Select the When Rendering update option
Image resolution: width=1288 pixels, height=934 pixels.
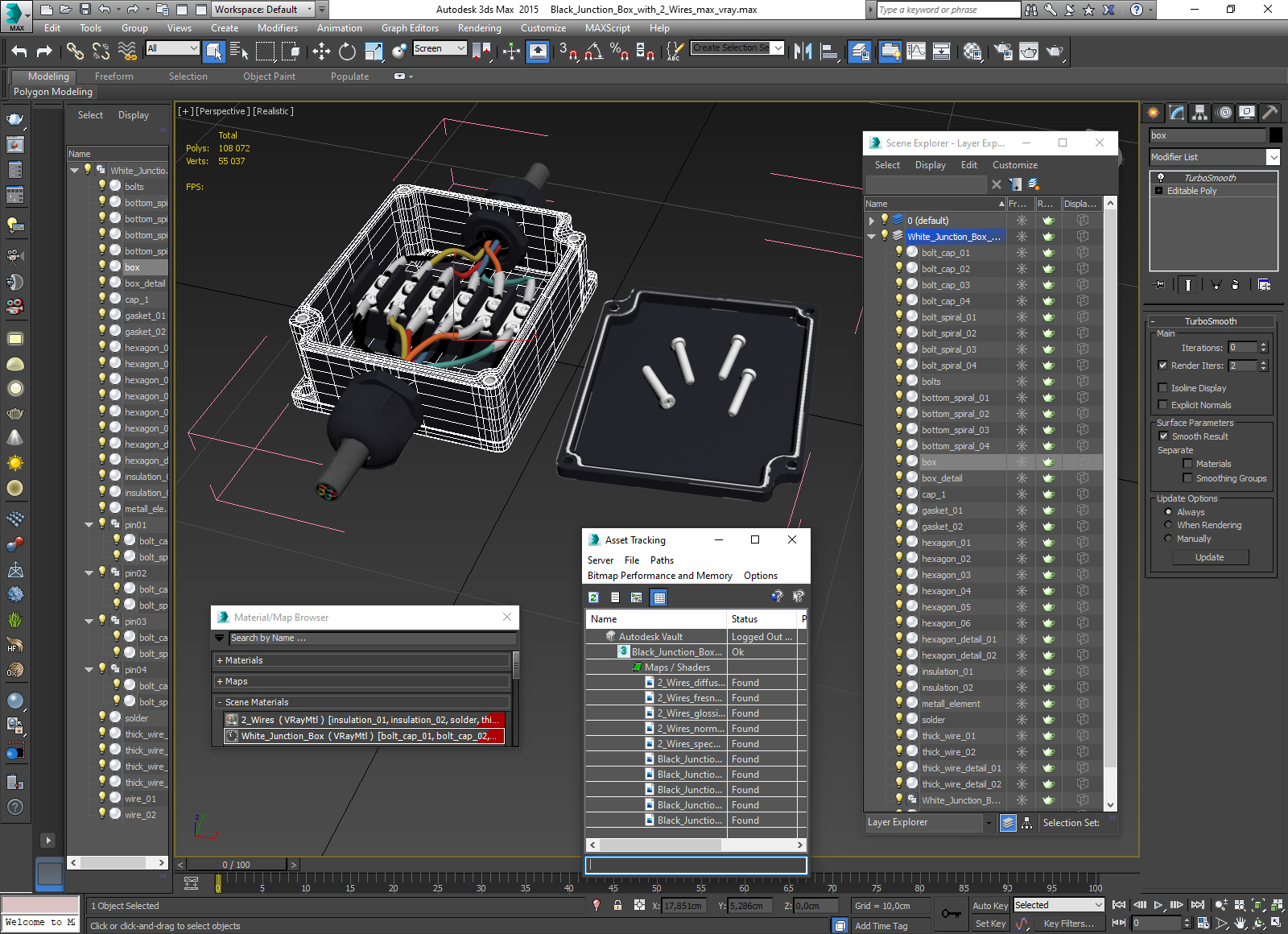coord(1168,525)
